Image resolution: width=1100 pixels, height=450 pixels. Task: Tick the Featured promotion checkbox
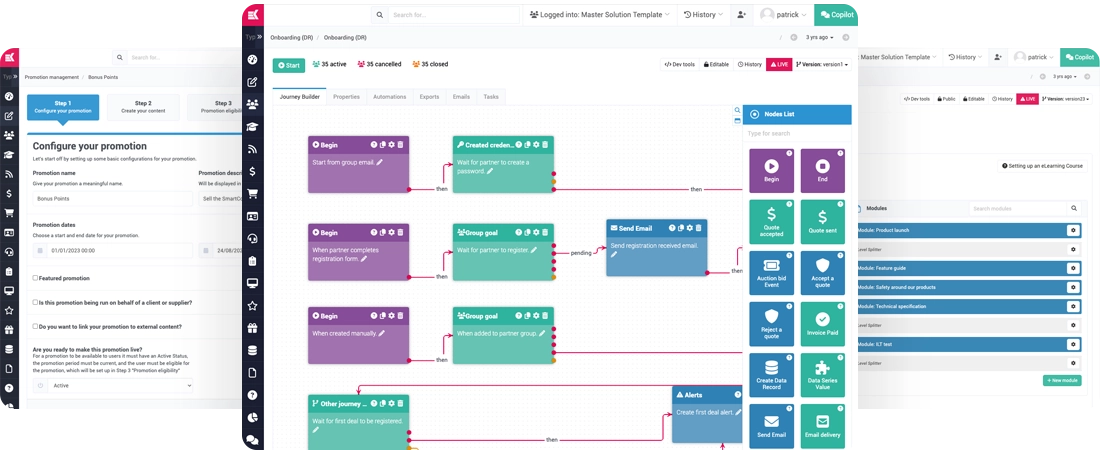(36, 278)
